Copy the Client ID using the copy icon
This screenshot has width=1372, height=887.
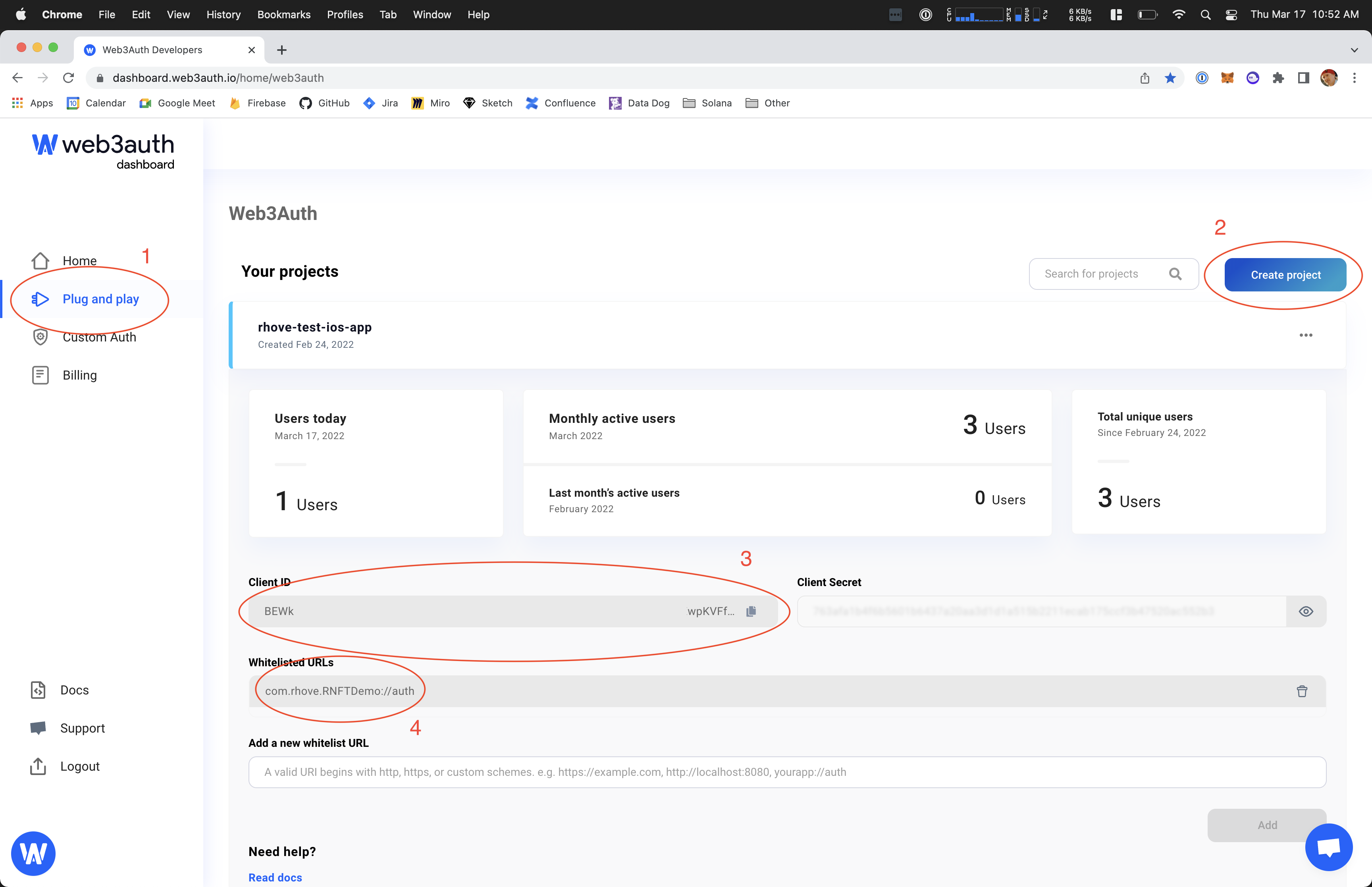pos(751,611)
